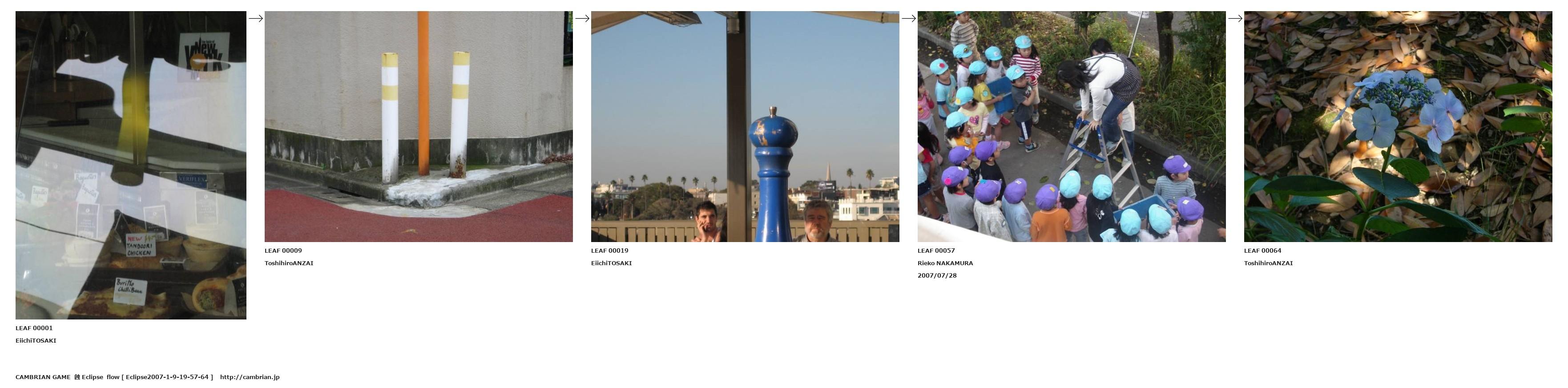Click the Eclipse2007-1-9-19-57-64 flow identifier
This screenshot has width=1568, height=388.
[167, 377]
